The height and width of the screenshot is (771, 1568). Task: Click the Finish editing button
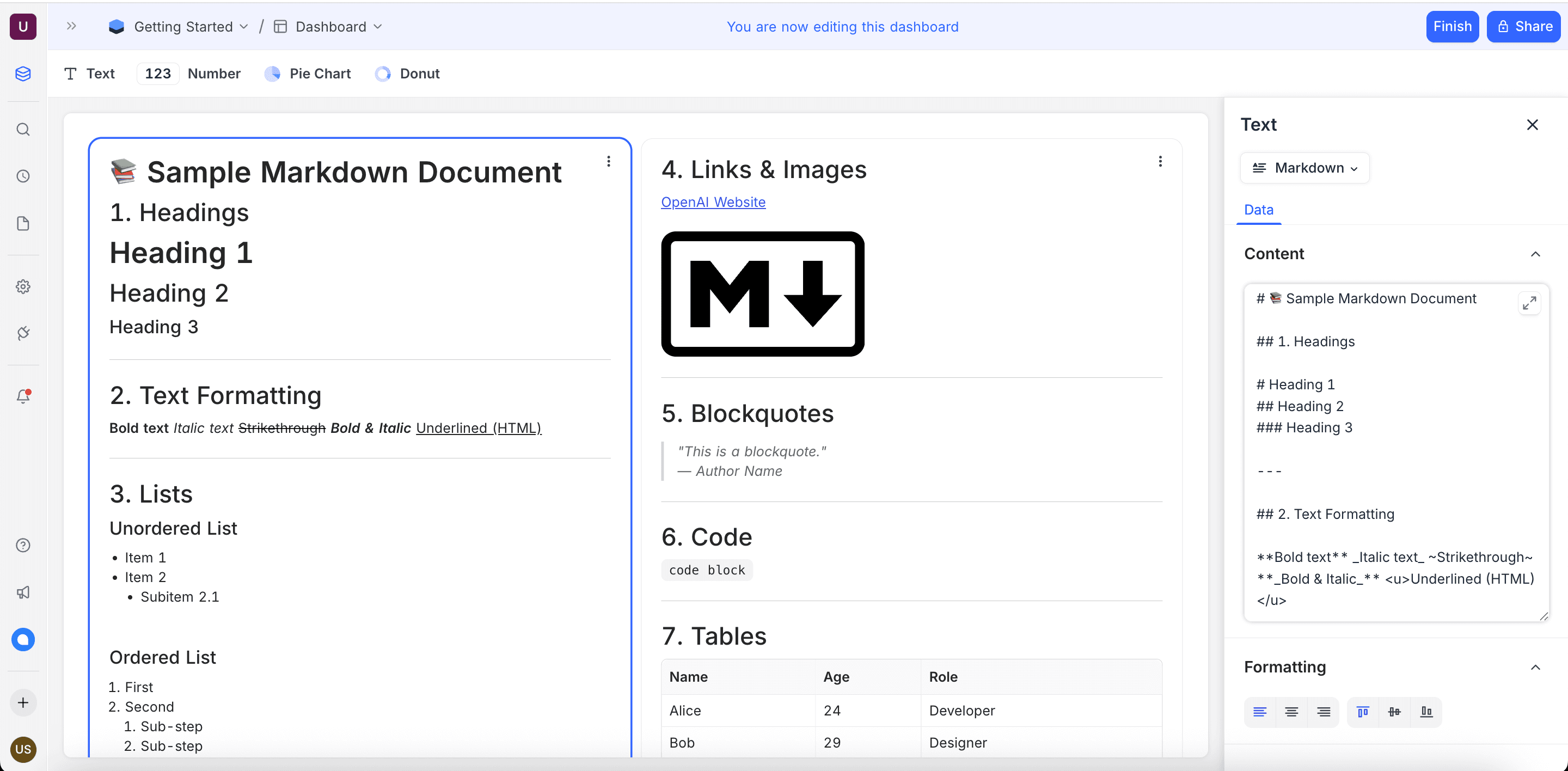(1451, 27)
